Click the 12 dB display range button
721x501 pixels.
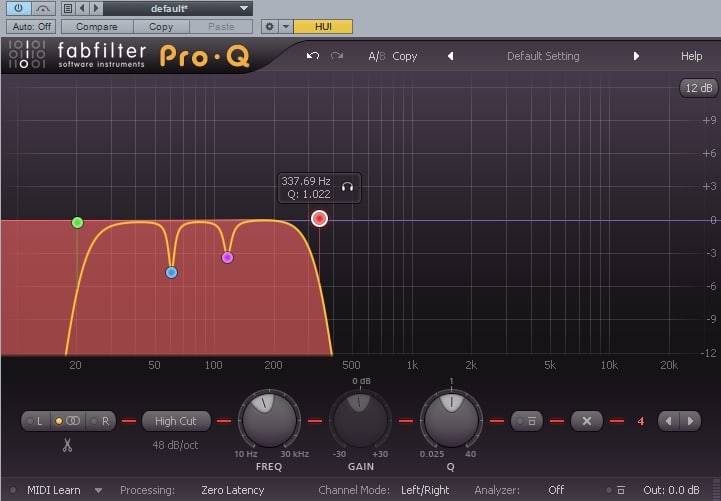tap(698, 88)
